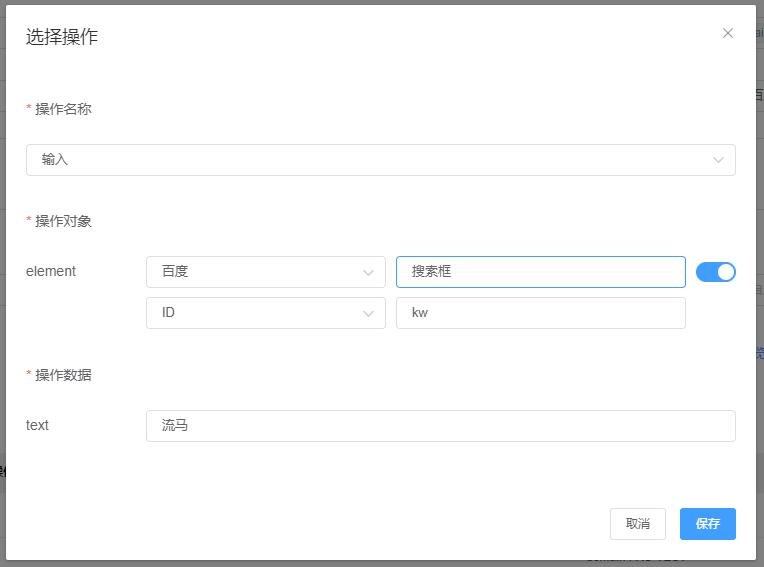Click the kw locator value field
The width and height of the screenshot is (764, 567).
(x=540, y=313)
